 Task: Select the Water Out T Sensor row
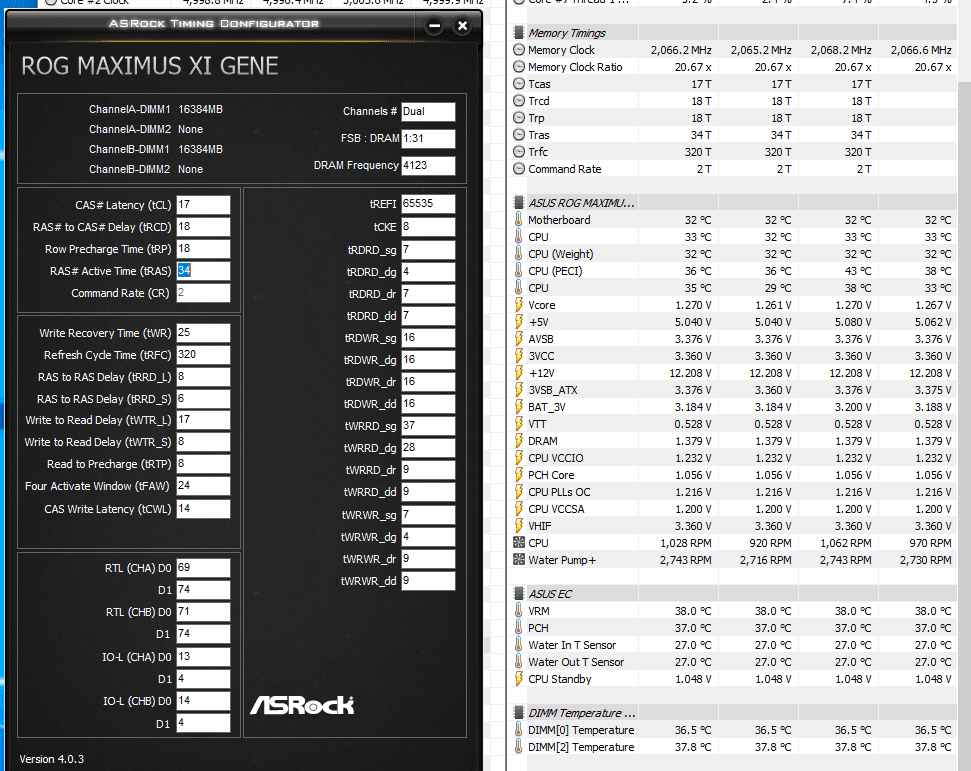coord(734,662)
